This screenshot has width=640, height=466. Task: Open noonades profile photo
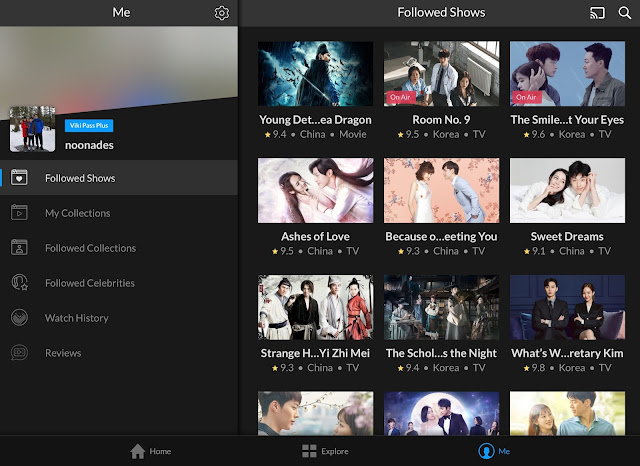coord(32,129)
